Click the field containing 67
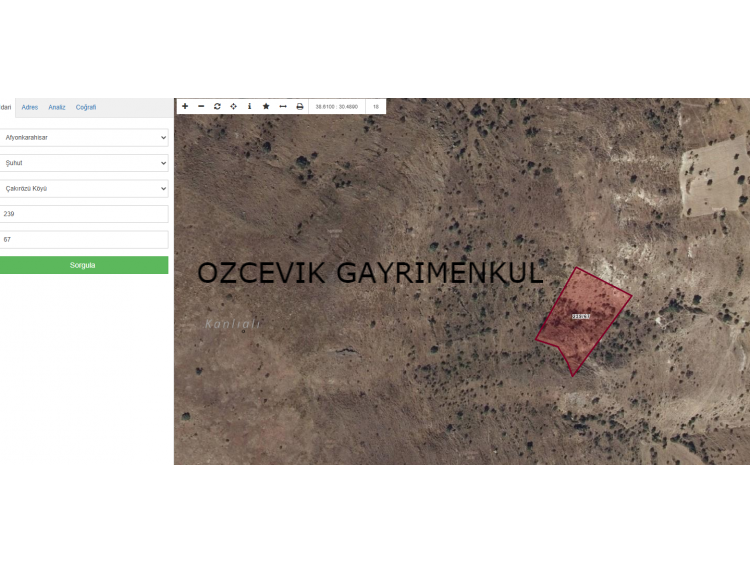750x562 pixels. (x=84, y=240)
